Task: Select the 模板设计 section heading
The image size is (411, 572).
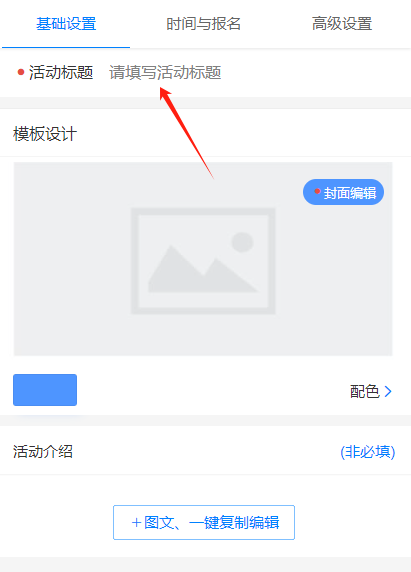Action: (45, 134)
